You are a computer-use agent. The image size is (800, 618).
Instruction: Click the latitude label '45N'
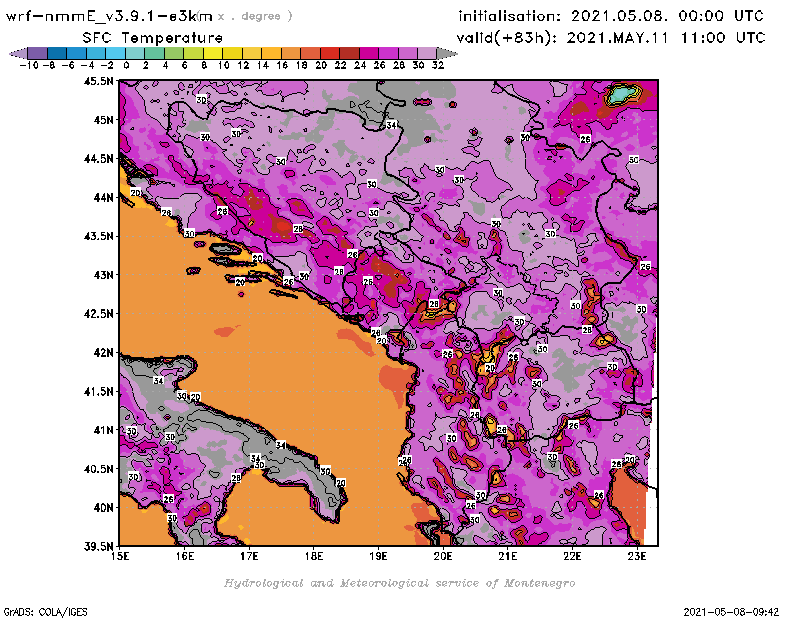tap(104, 120)
